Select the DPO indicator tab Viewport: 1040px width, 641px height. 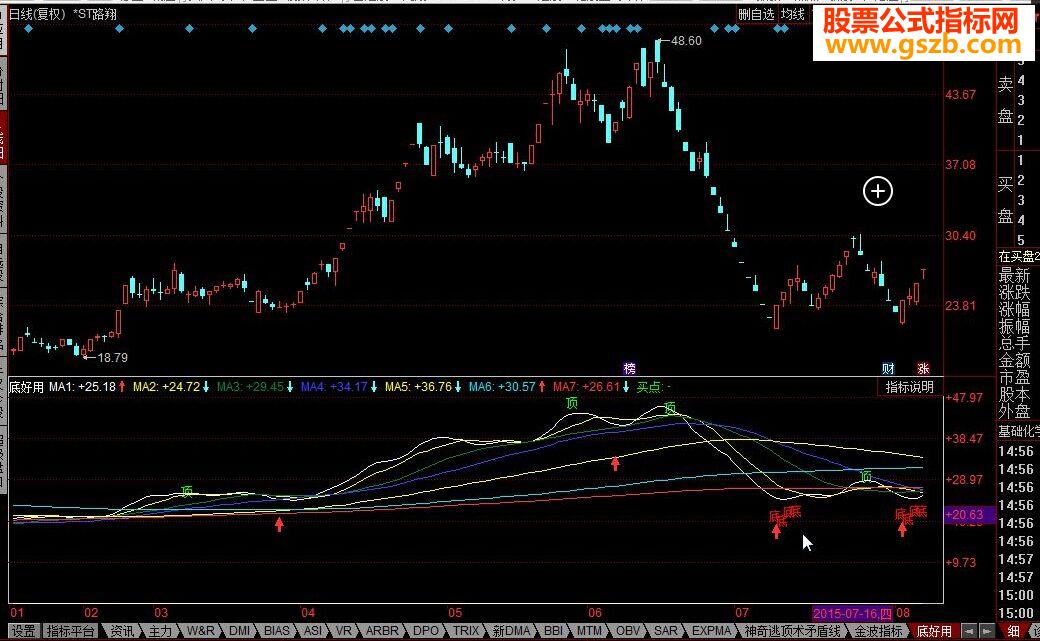tap(425, 630)
